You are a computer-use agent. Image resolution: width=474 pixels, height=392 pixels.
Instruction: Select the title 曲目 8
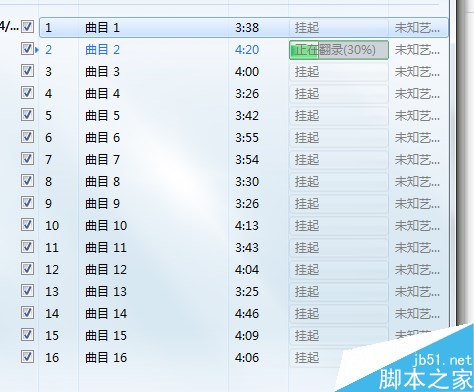coord(102,182)
